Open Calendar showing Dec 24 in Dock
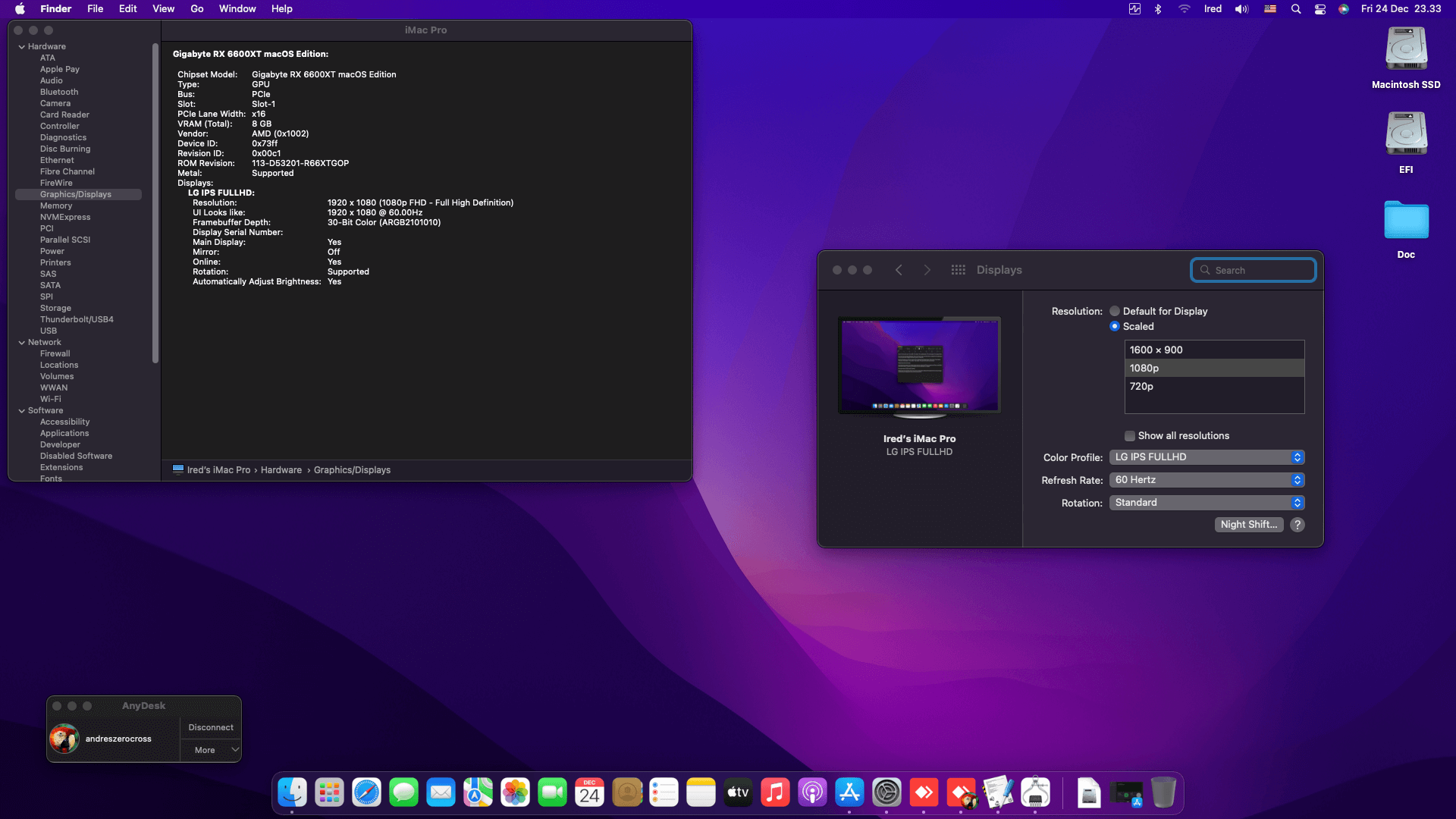 [x=589, y=793]
